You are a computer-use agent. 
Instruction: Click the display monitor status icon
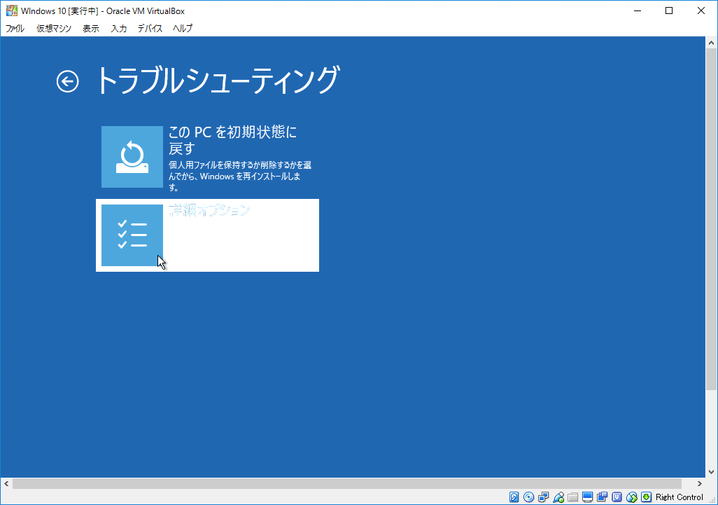click(x=587, y=497)
